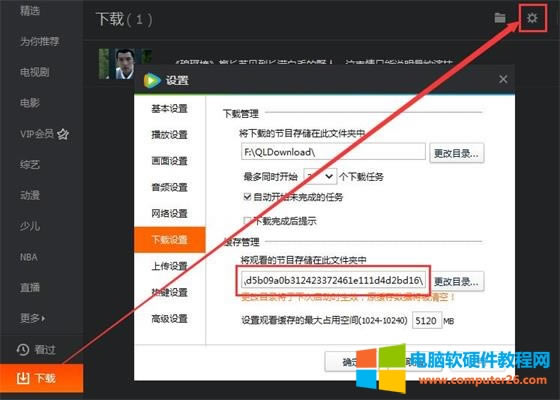Click the F:\QLDownload\ path field
The width and height of the screenshot is (560, 400).
tap(333, 152)
